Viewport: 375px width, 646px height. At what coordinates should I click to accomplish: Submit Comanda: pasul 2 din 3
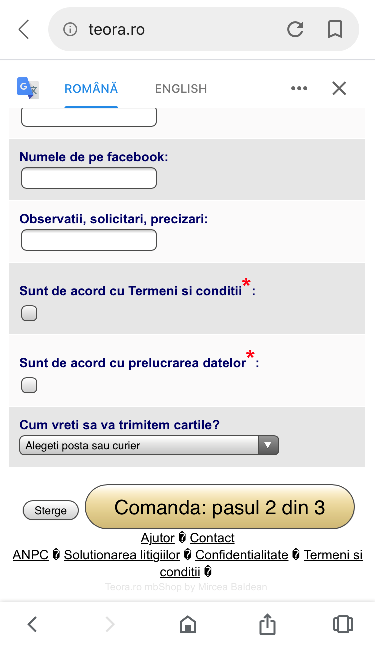click(220, 507)
